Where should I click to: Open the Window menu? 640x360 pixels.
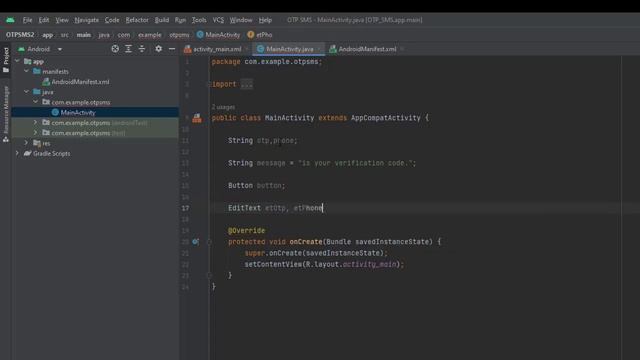241,20
